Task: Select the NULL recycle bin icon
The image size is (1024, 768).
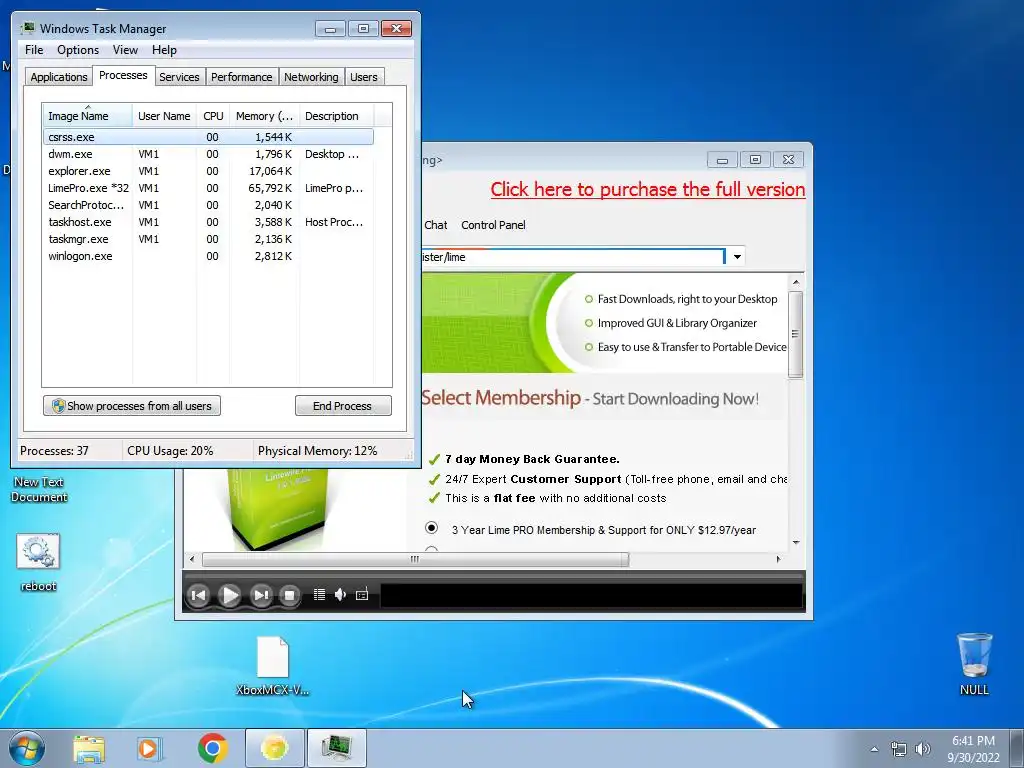Action: pos(974,664)
